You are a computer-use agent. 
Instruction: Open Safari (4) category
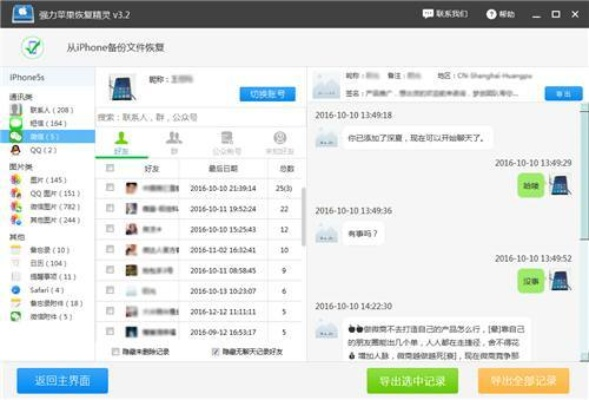point(37,290)
